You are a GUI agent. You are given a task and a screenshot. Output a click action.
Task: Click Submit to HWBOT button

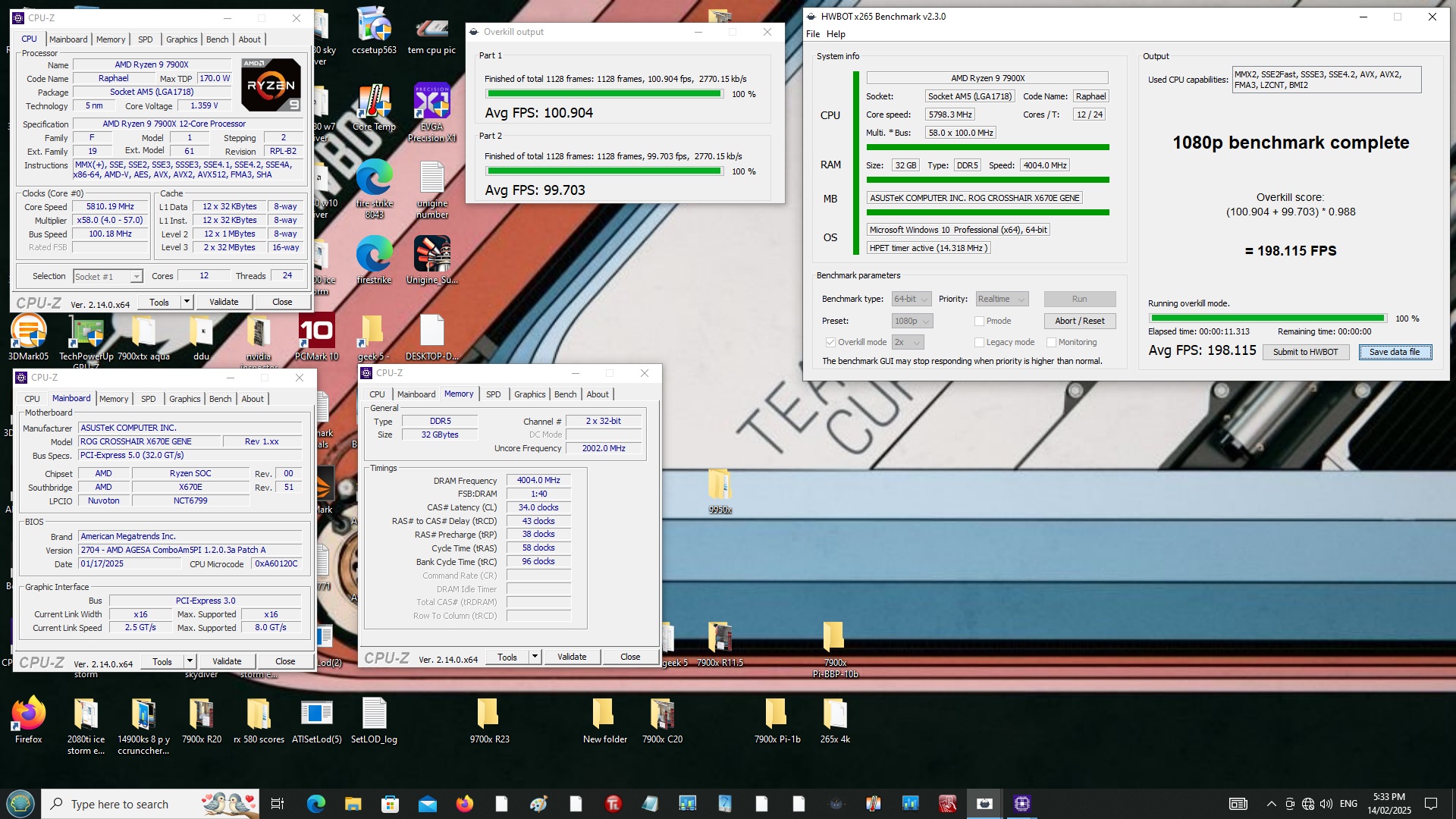coord(1305,352)
